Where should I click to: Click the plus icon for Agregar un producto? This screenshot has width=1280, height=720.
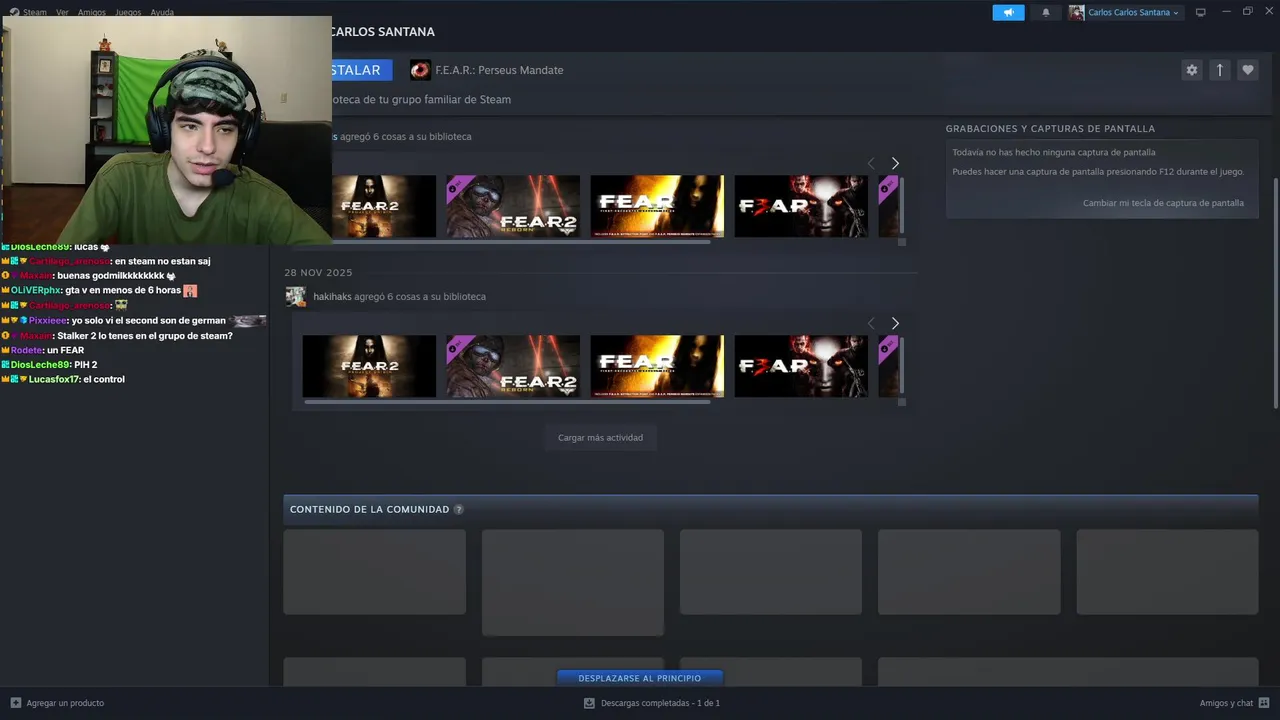16,703
